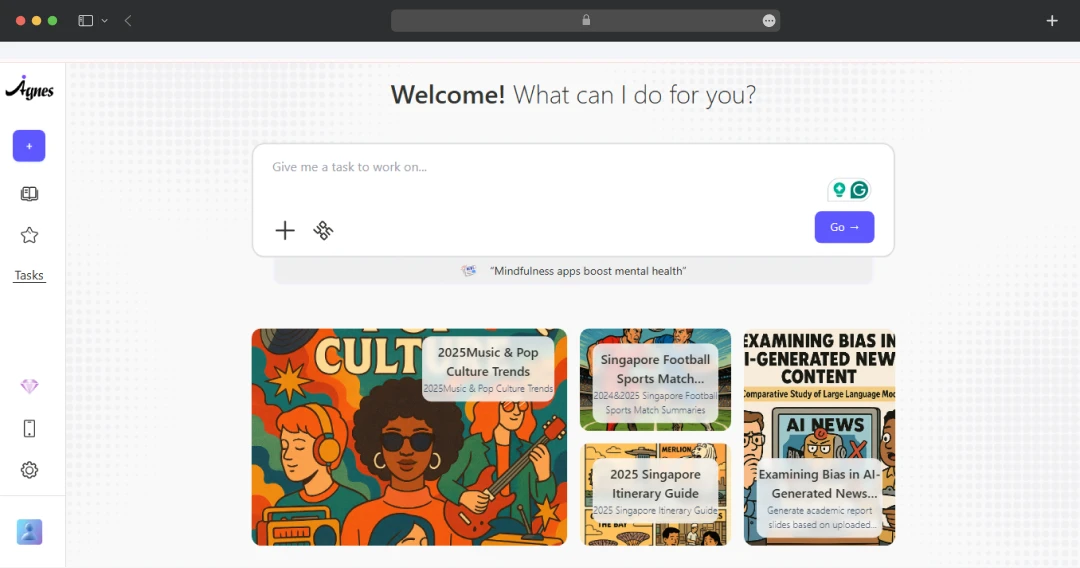Image resolution: width=1080 pixels, height=568 pixels.
Task: Start a new task with blue plus button
Action: point(29,146)
